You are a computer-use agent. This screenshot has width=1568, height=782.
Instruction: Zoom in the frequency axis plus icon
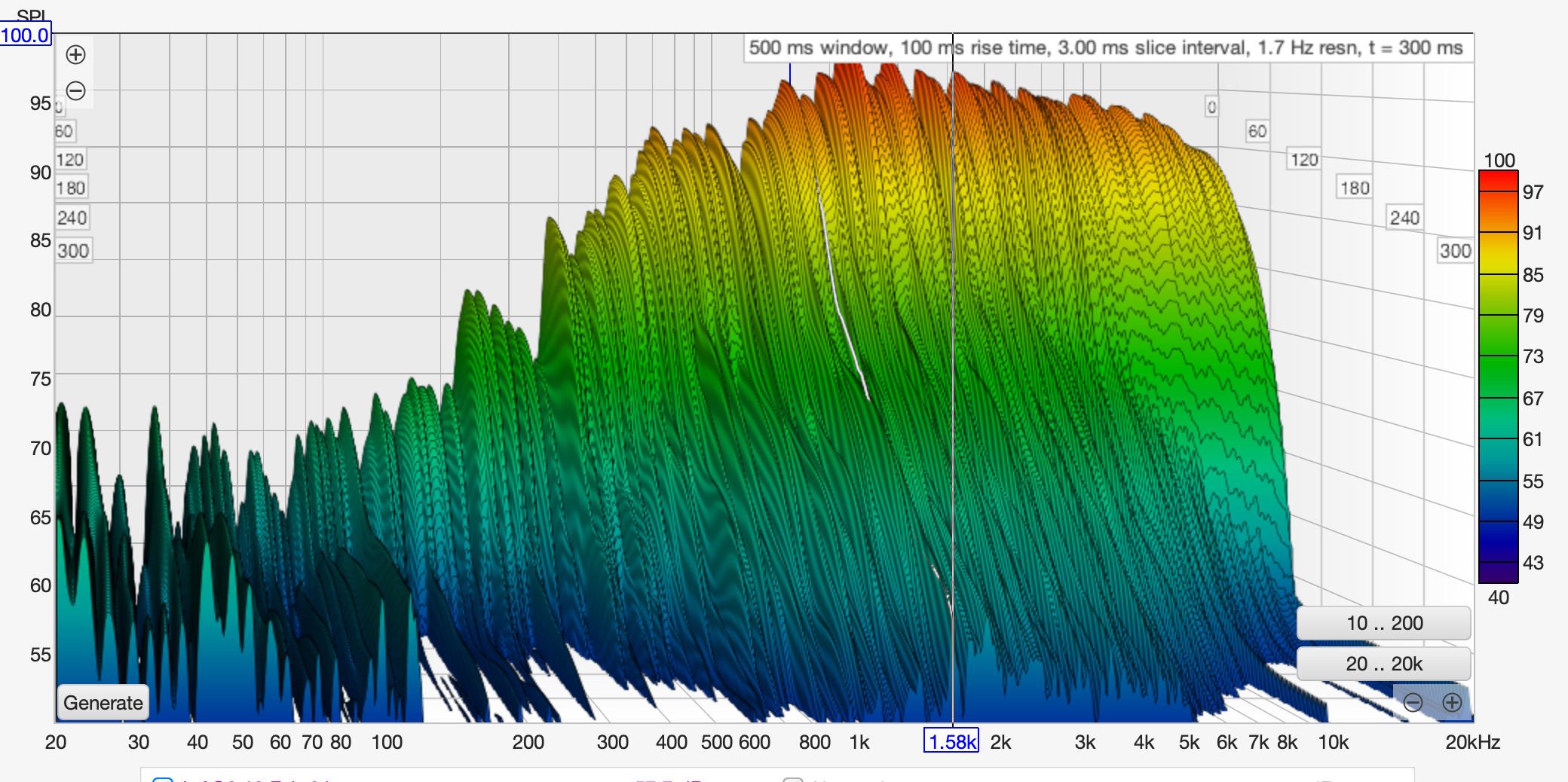click(1452, 703)
